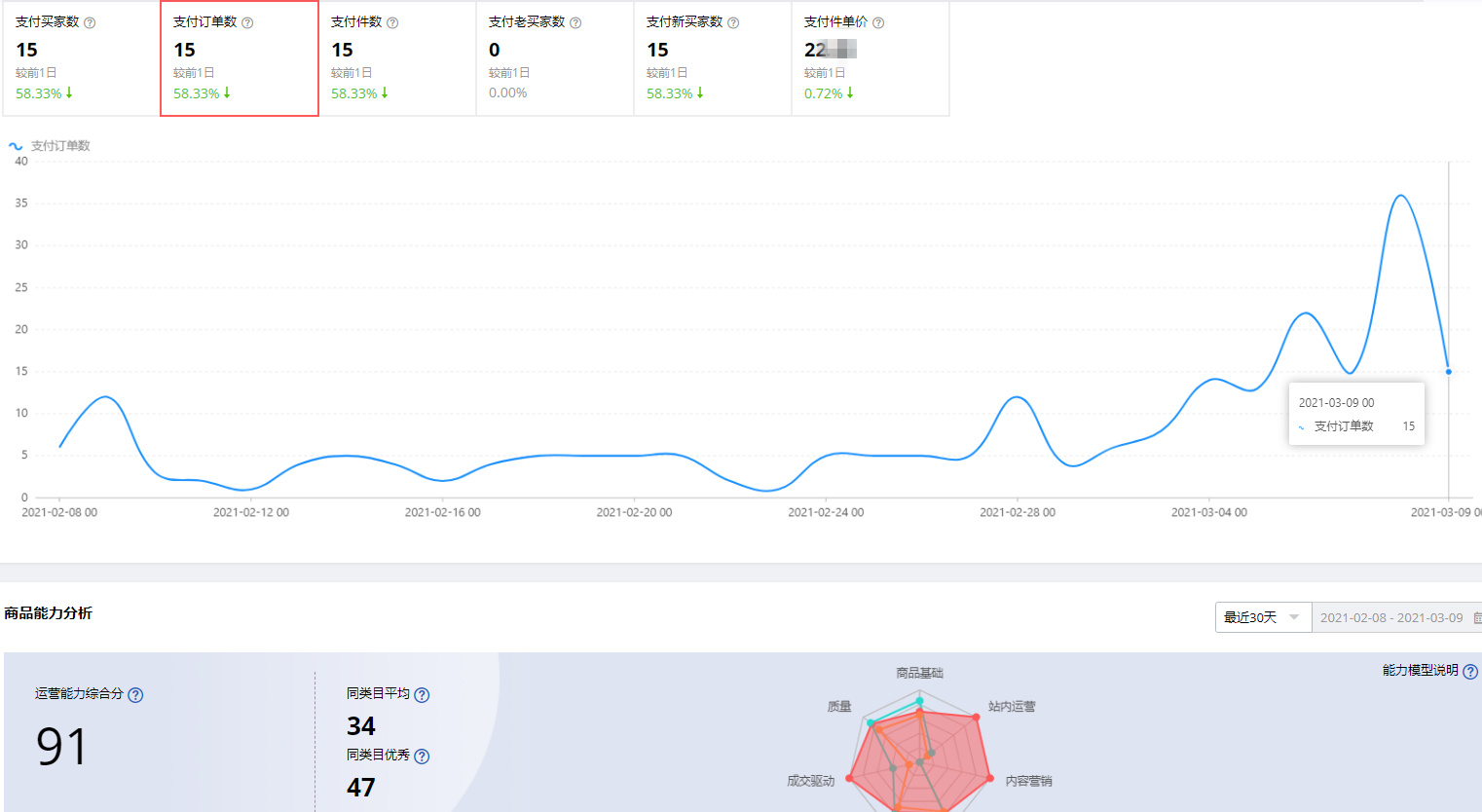The image size is (1482, 812).
Task: Click help icon beside 支付新买家数
Action: coord(733,22)
